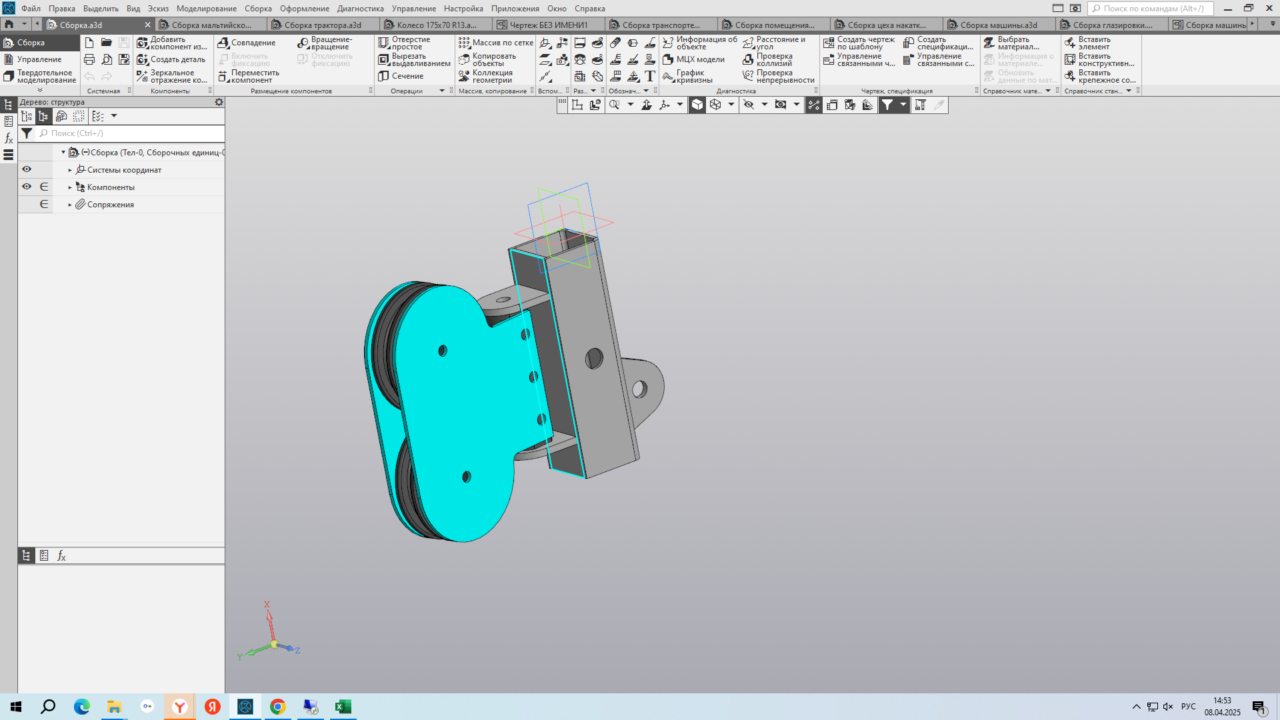
Task: Open the Моделирование menu
Action: (206, 8)
